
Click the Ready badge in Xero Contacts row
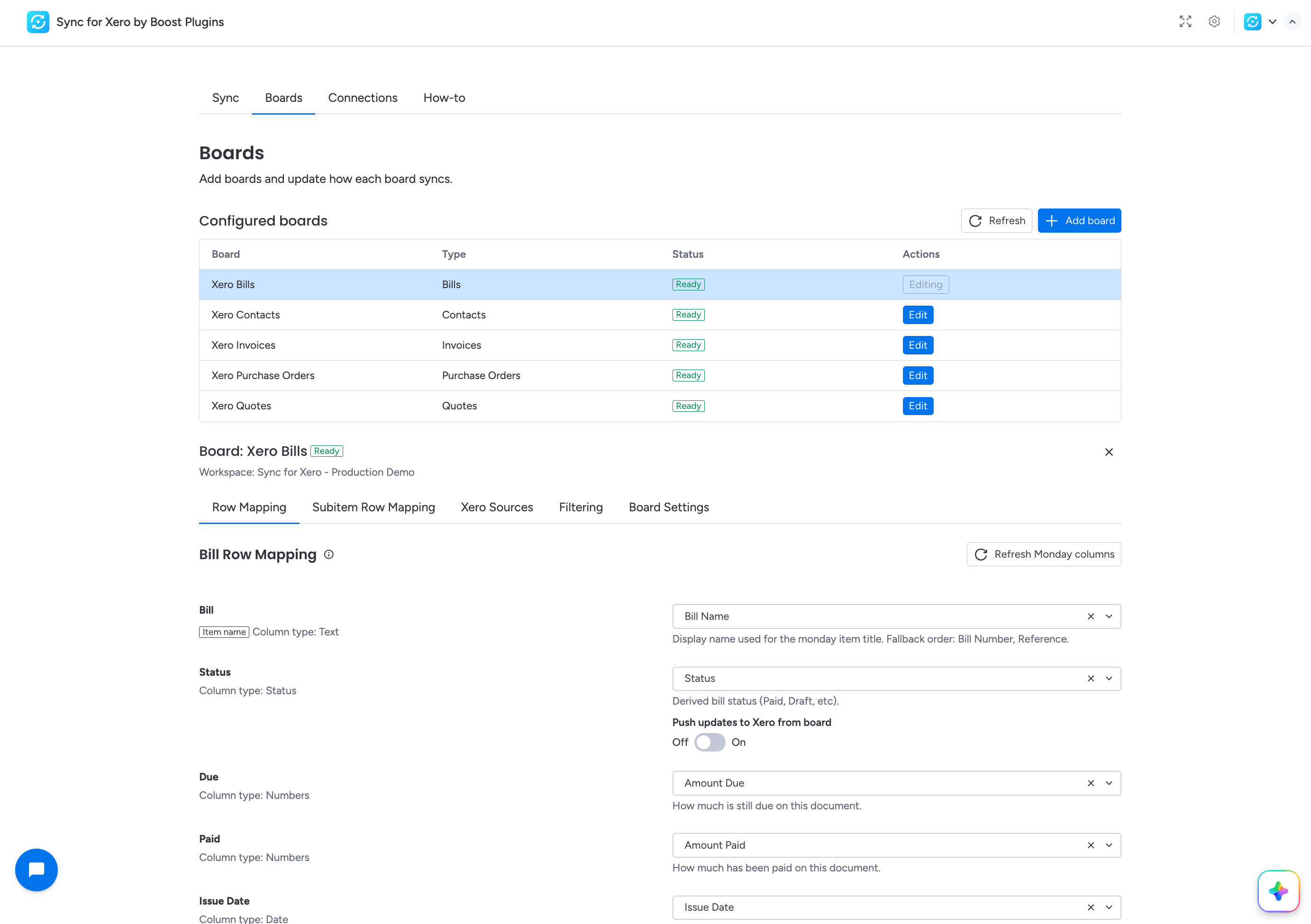coord(689,315)
